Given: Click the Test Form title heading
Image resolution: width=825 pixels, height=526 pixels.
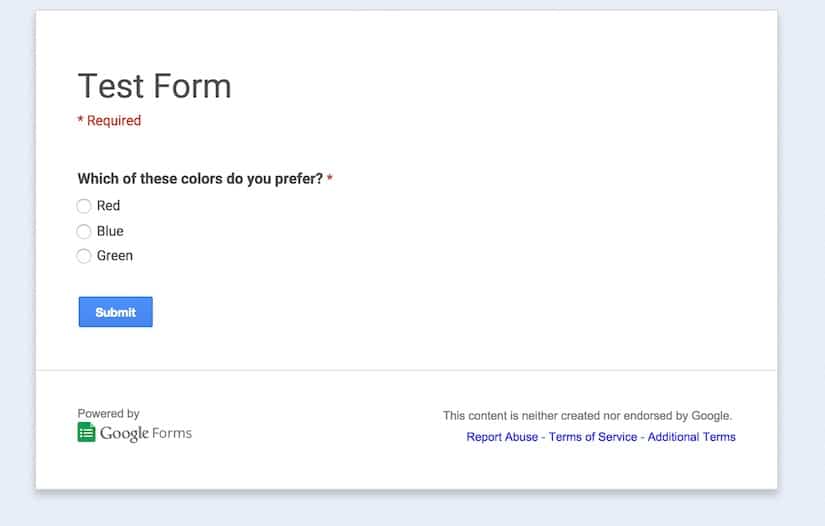Looking at the screenshot, I should 155,86.
